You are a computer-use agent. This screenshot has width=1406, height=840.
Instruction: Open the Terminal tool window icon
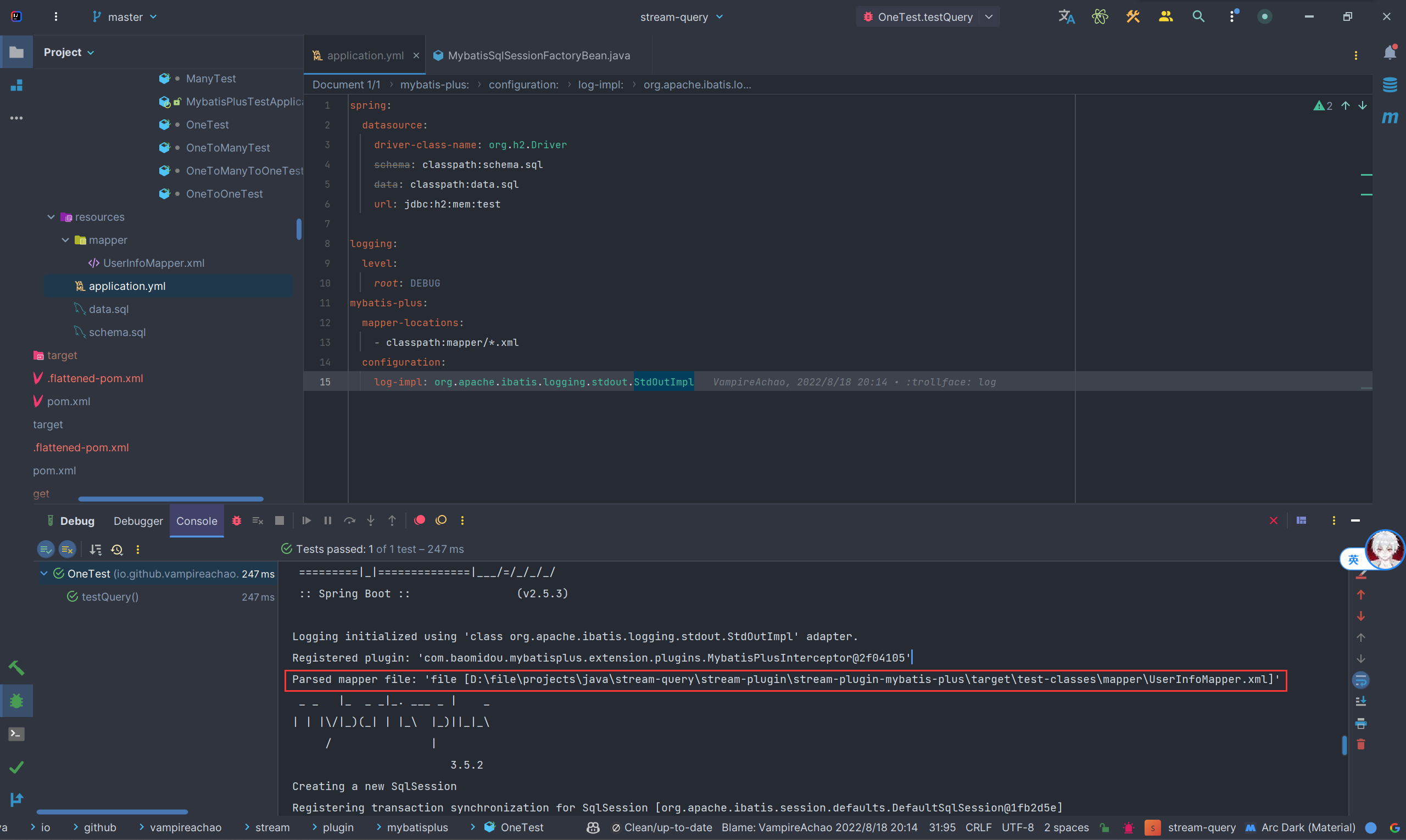coord(16,734)
